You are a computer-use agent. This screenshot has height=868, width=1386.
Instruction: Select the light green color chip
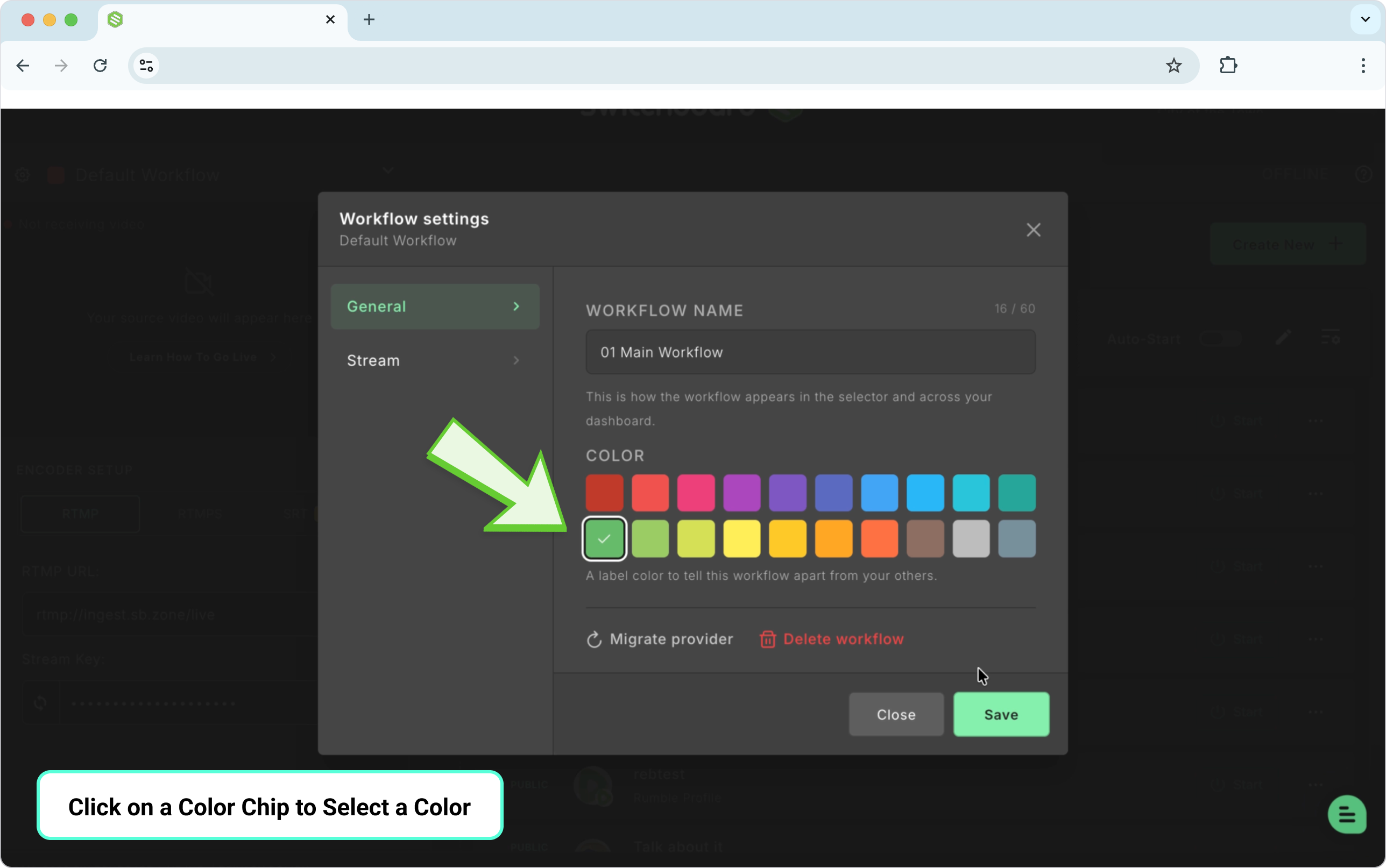point(650,538)
